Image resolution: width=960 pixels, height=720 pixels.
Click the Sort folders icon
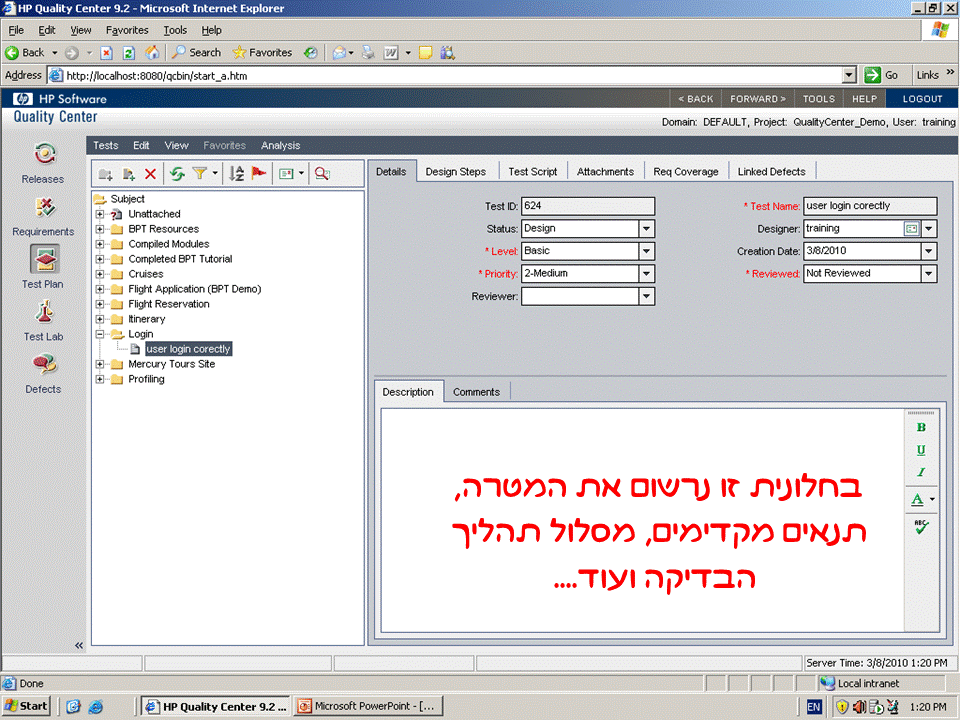tap(236, 174)
